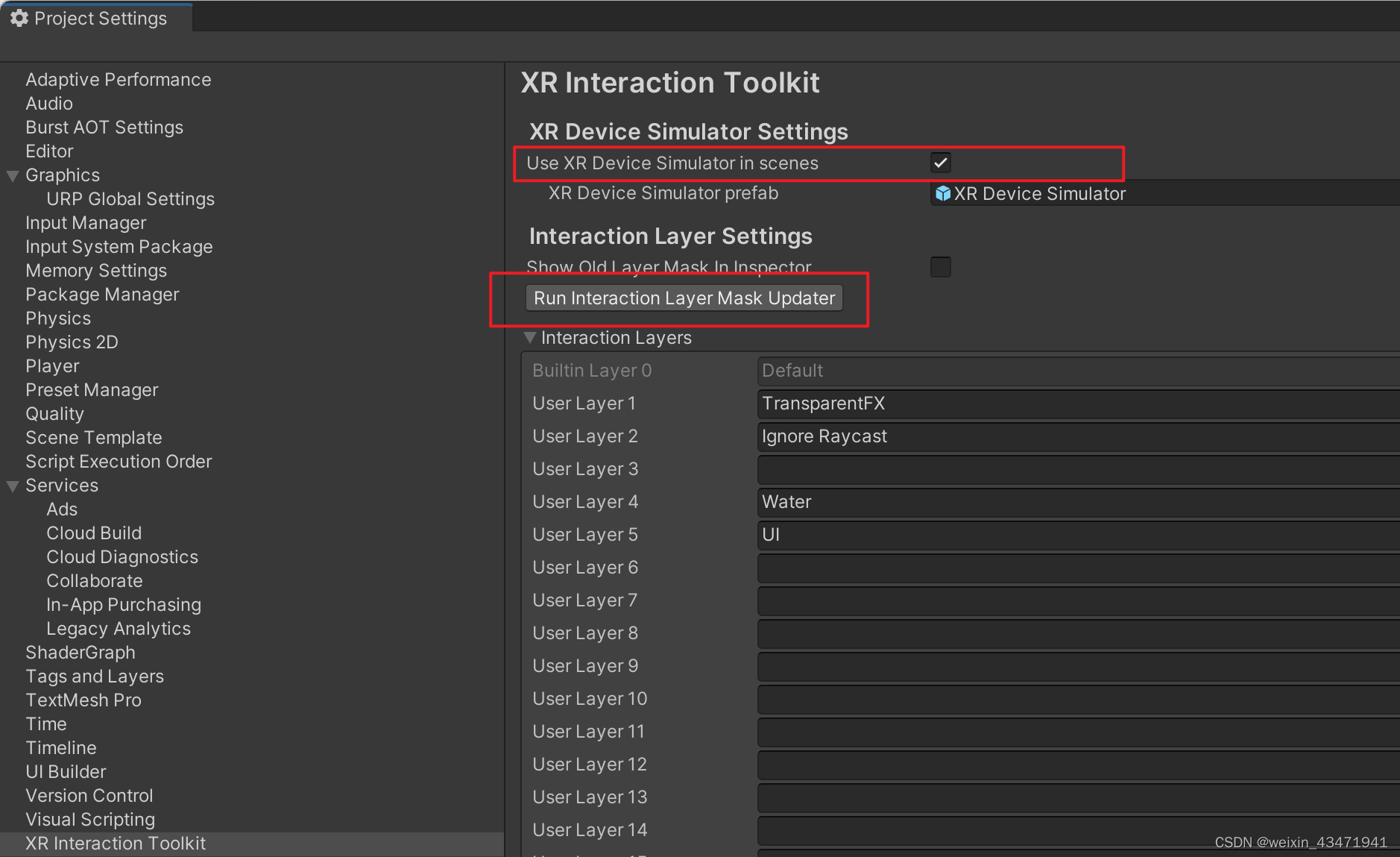Open ShaderGraph settings
The height and width of the screenshot is (857, 1400).
point(81,653)
